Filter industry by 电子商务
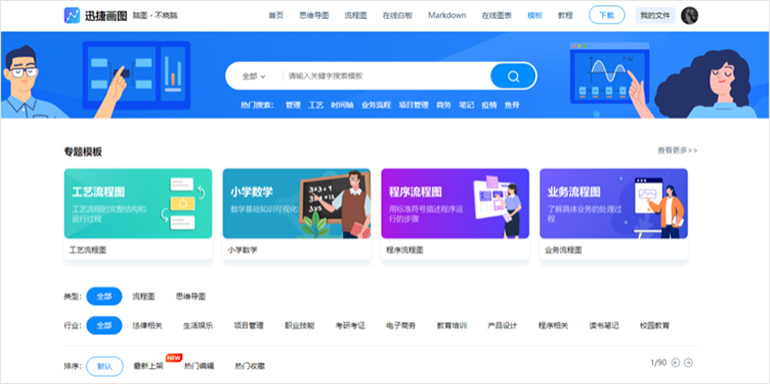The width and height of the screenshot is (770, 384). [401, 326]
